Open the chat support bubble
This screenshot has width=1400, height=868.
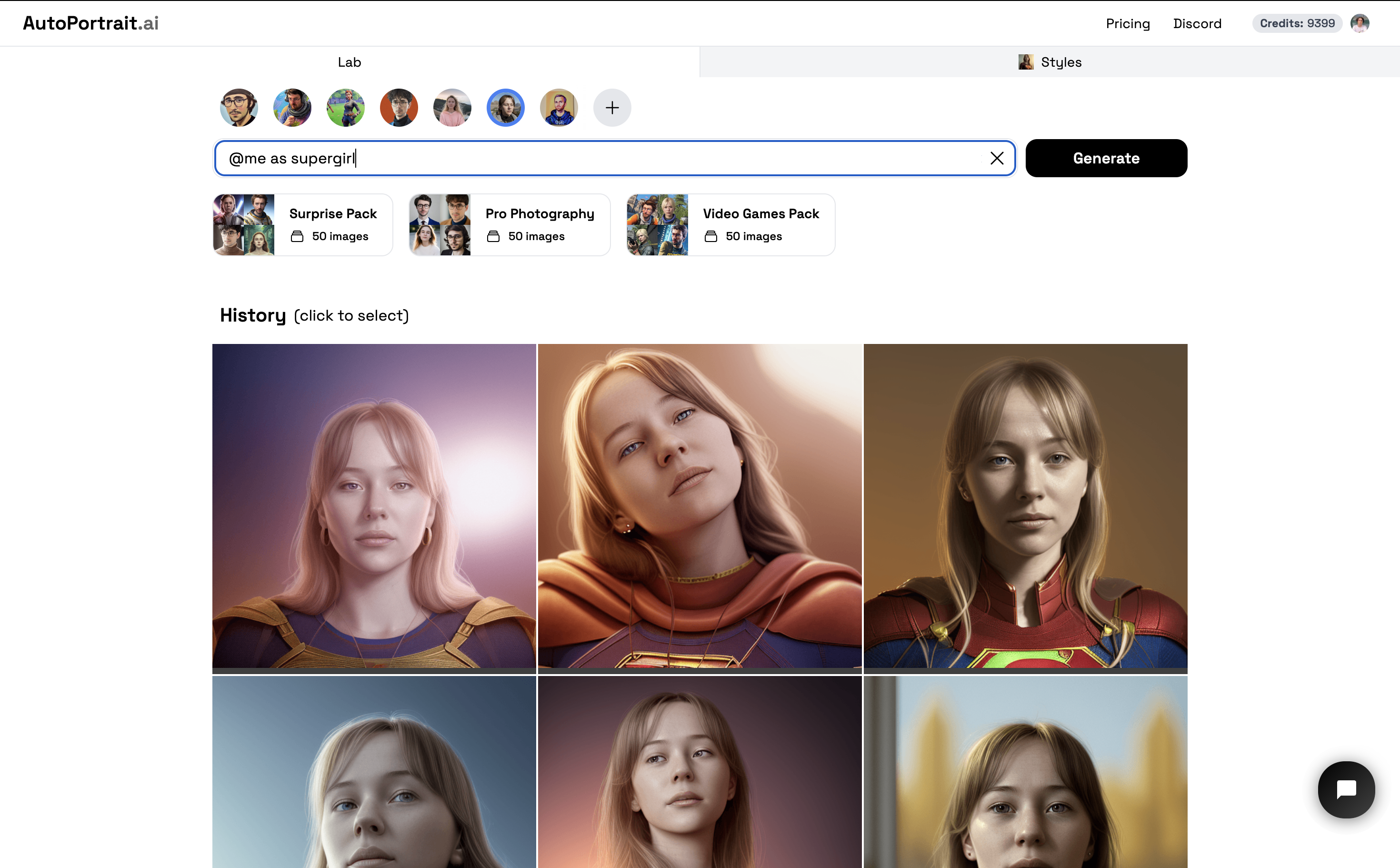(1346, 789)
